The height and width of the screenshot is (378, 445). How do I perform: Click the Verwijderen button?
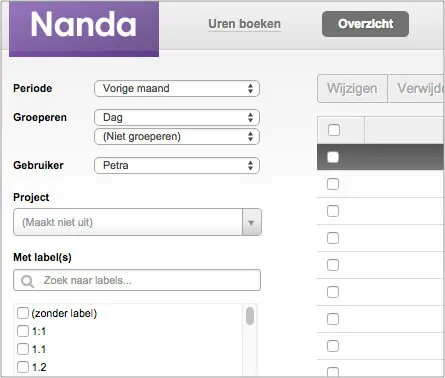417,89
